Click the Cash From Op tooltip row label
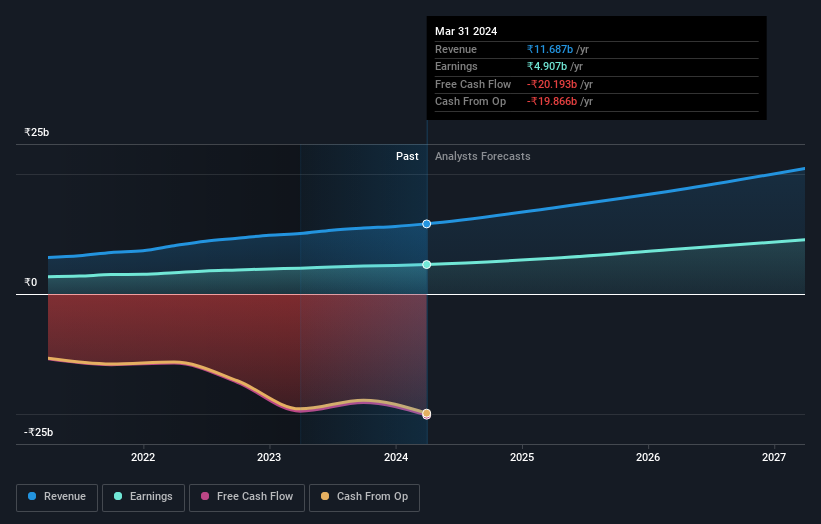The width and height of the screenshot is (821, 524). pyautogui.click(x=470, y=102)
